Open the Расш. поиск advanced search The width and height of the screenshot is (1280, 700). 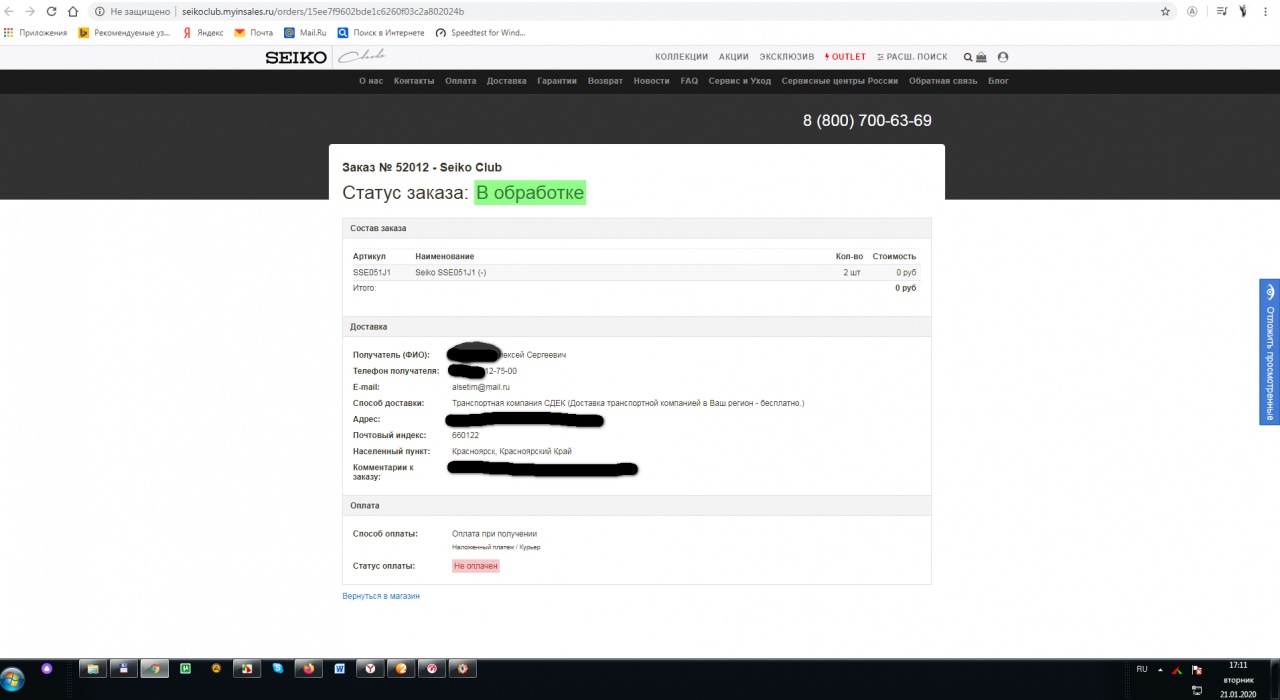coord(912,57)
